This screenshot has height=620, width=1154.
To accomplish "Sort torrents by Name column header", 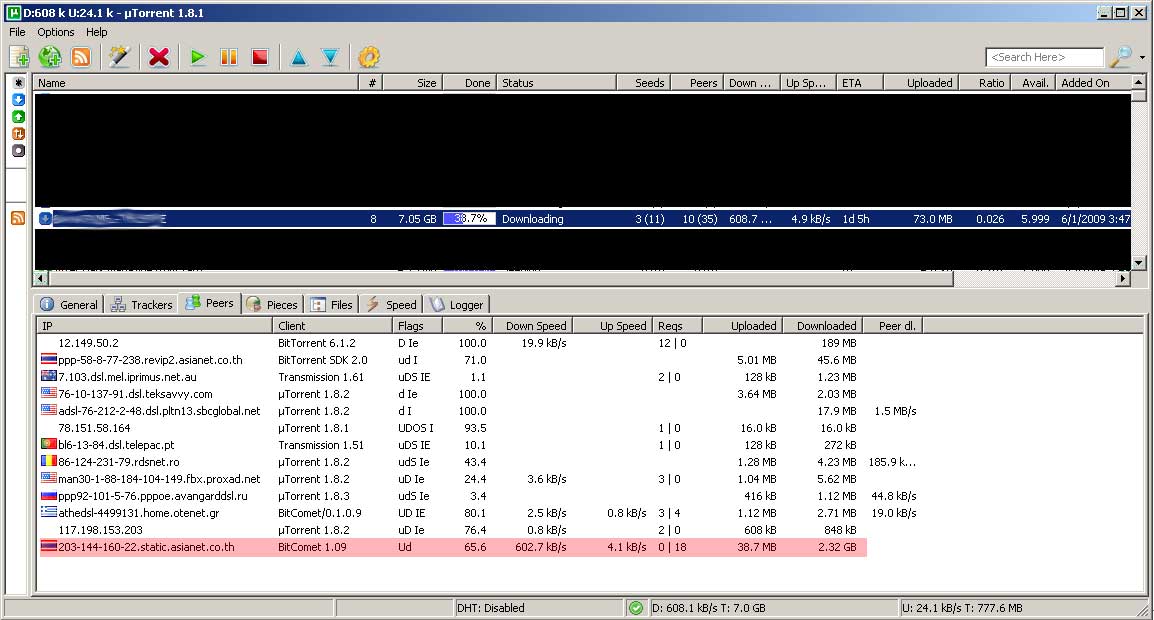I will (x=196, y=82).
